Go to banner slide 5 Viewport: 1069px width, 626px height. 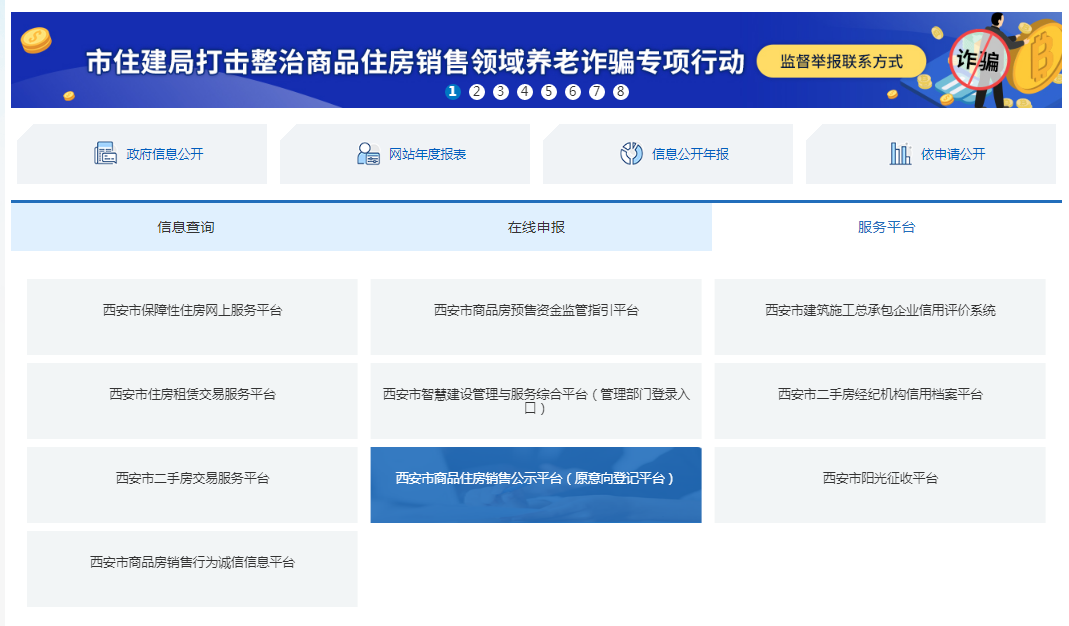coord(549,91)
